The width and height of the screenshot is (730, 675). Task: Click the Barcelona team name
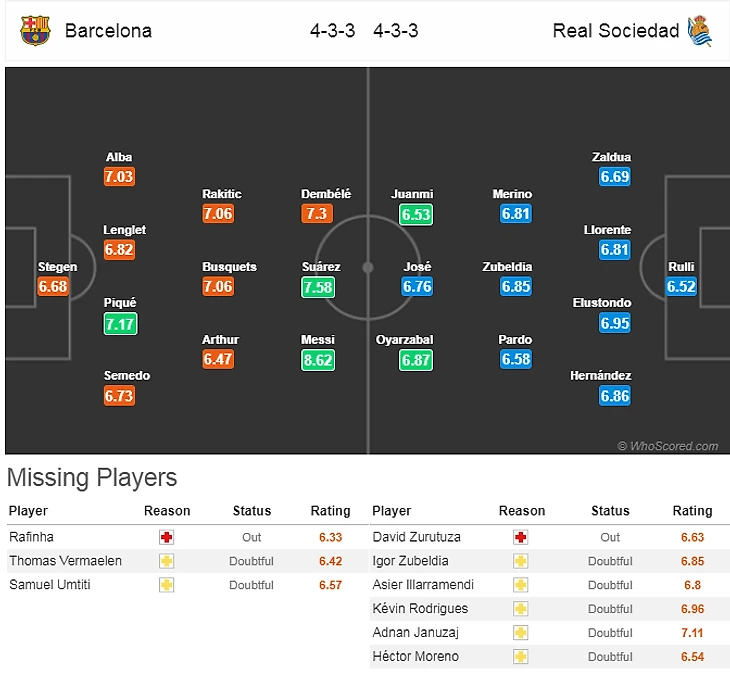point(108,31)
